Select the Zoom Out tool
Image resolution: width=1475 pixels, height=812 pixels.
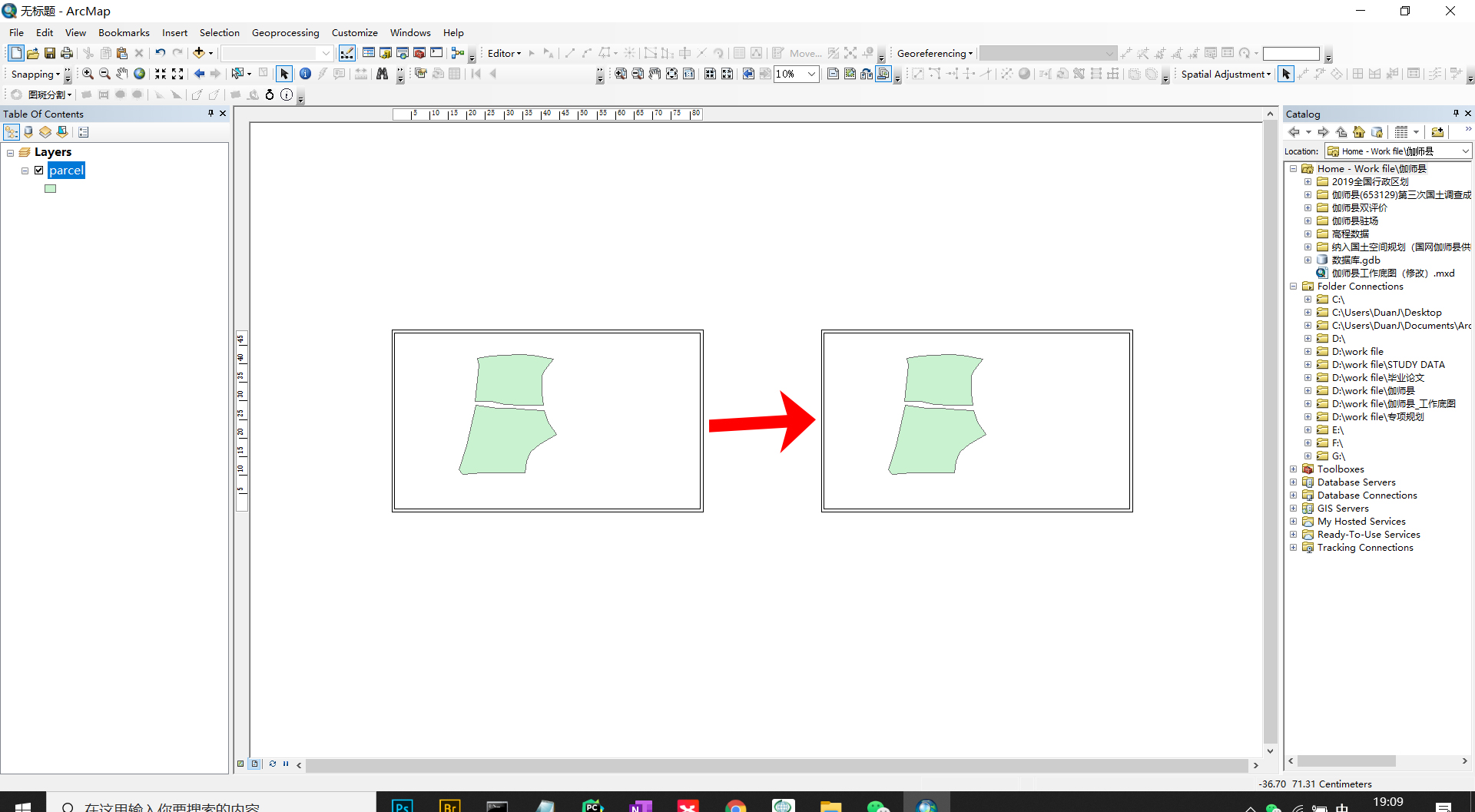tap(104, 74)
